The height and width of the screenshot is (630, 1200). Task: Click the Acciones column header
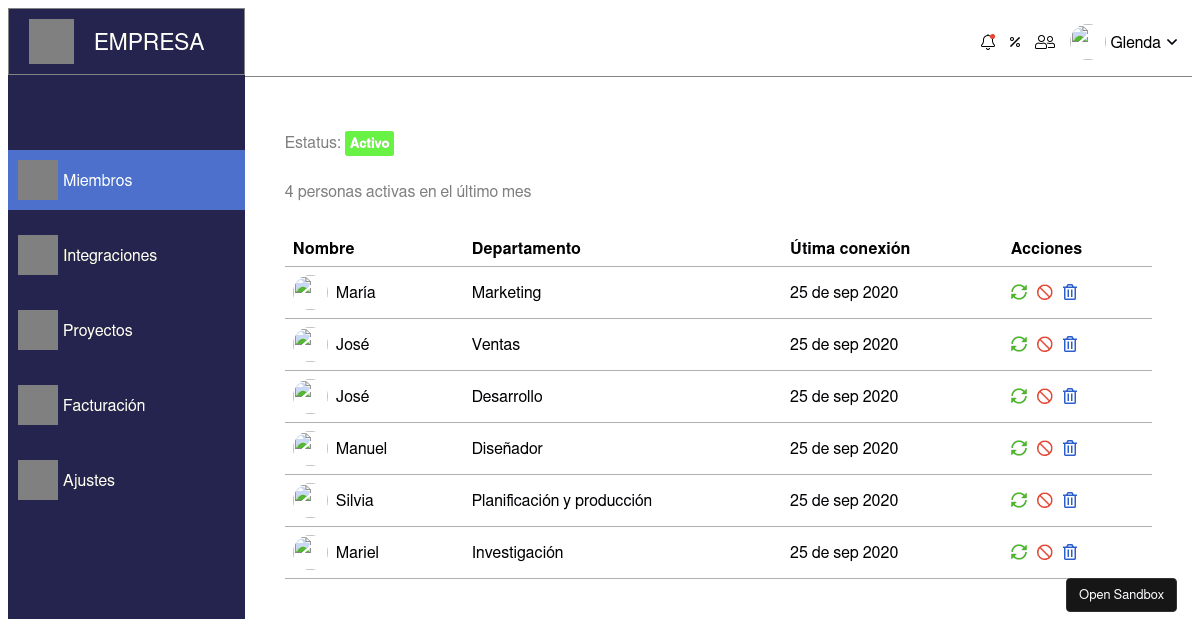tap(1046, 248)
